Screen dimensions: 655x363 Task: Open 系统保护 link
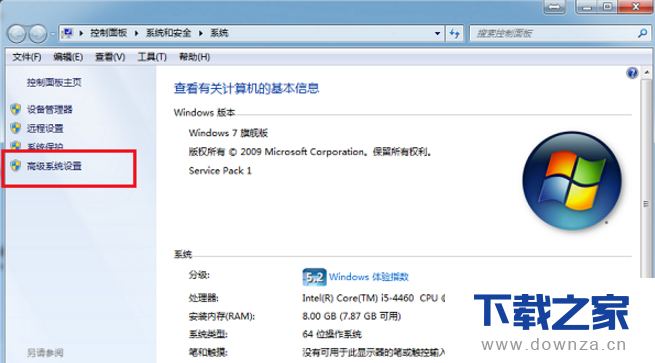(45, 146)
